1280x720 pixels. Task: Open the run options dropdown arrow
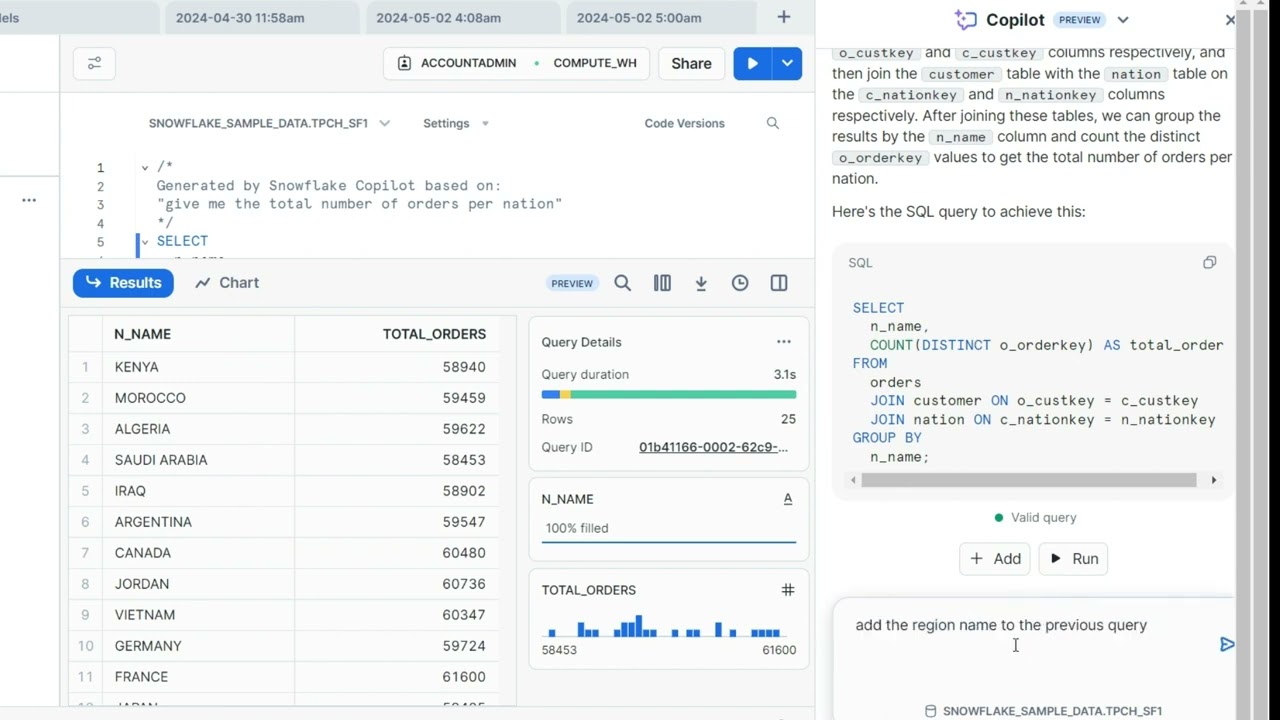(788, 63)
